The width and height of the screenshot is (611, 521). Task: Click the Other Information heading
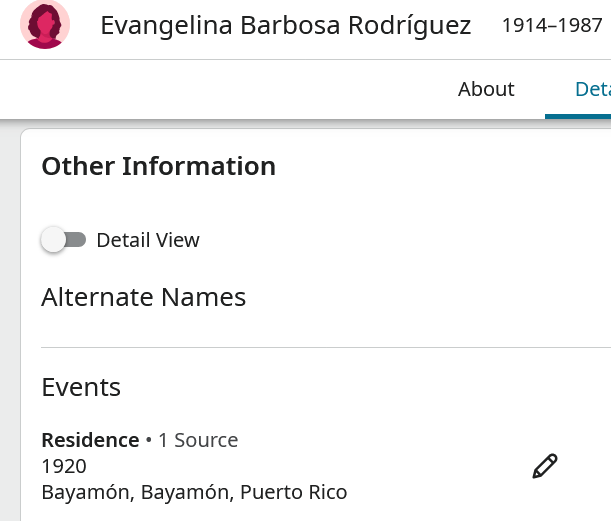158,166
